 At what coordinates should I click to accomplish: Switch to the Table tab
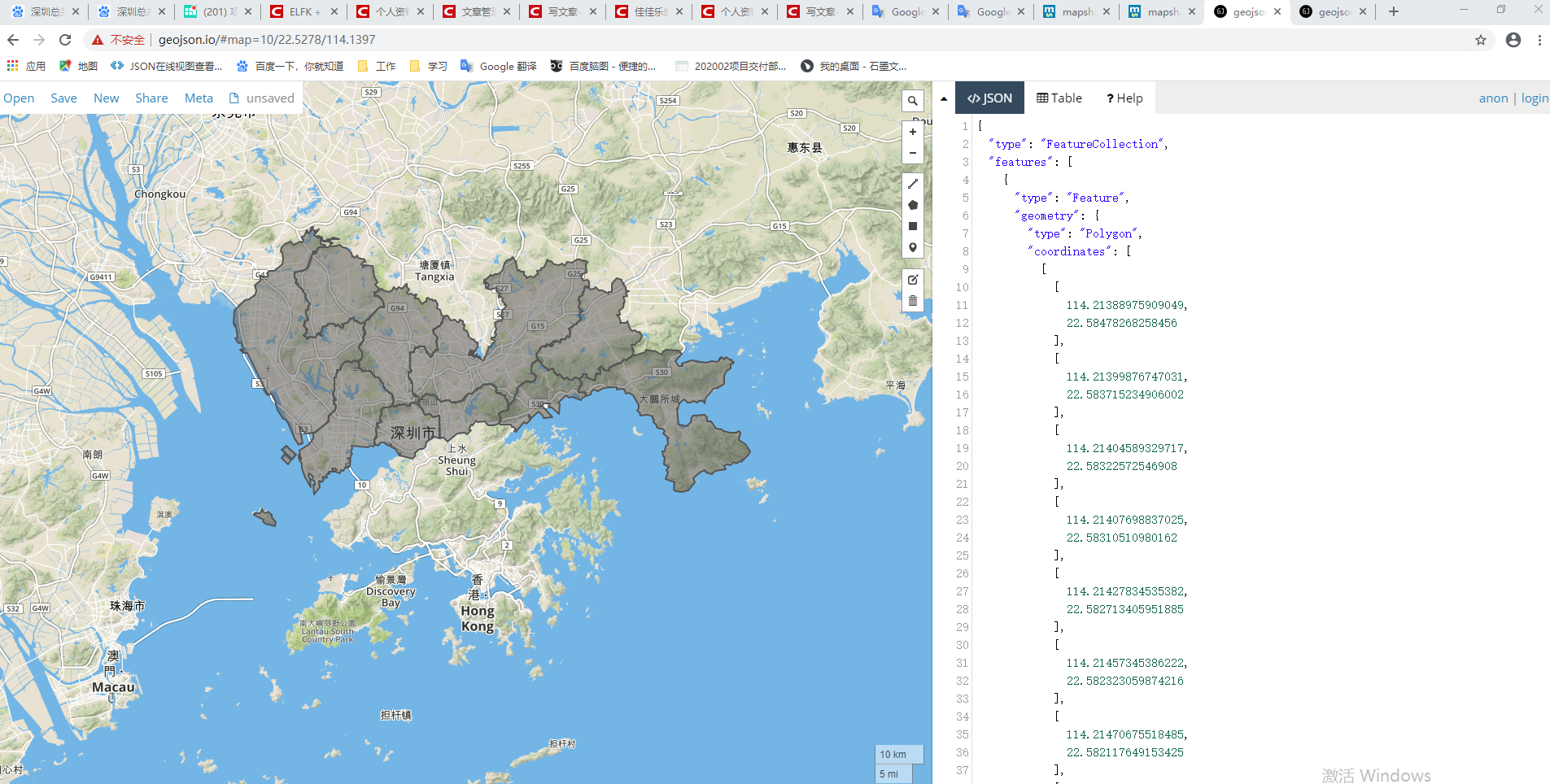pos(1059,98)
